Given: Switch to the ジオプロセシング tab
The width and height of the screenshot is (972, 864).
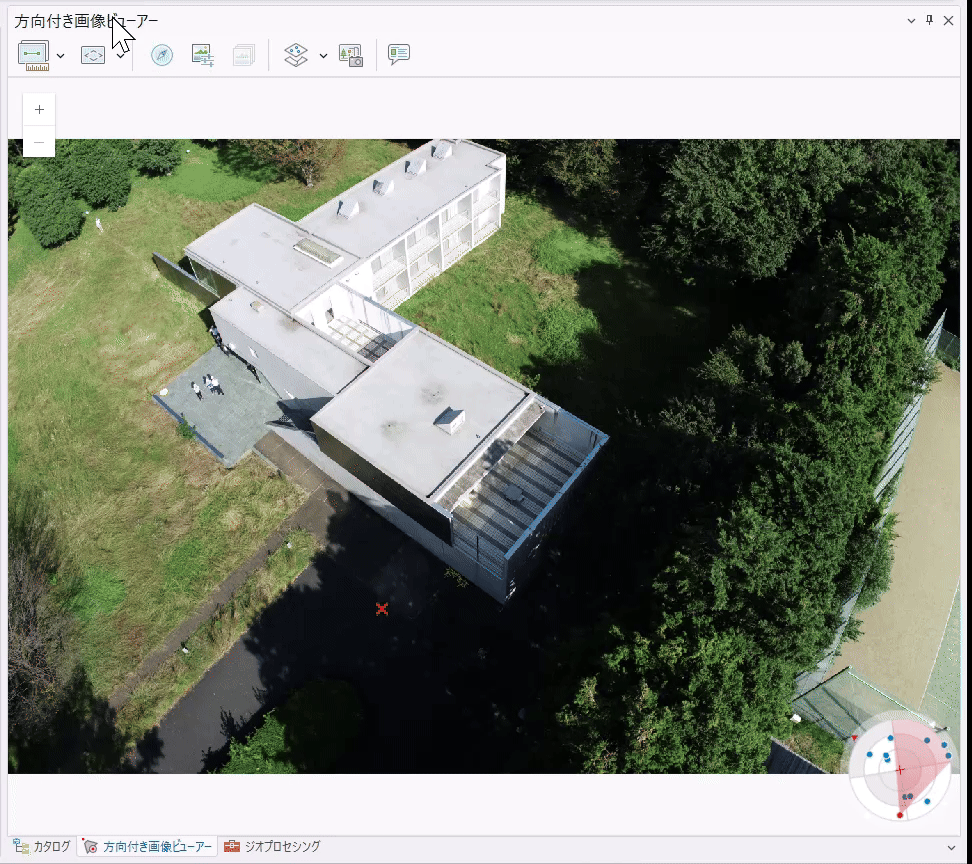Looking at the screenshot, I should pos(270,847).
